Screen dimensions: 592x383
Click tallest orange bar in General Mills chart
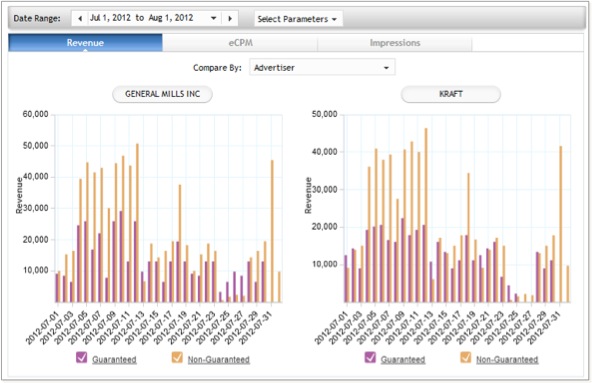click(x=137, y=223)
